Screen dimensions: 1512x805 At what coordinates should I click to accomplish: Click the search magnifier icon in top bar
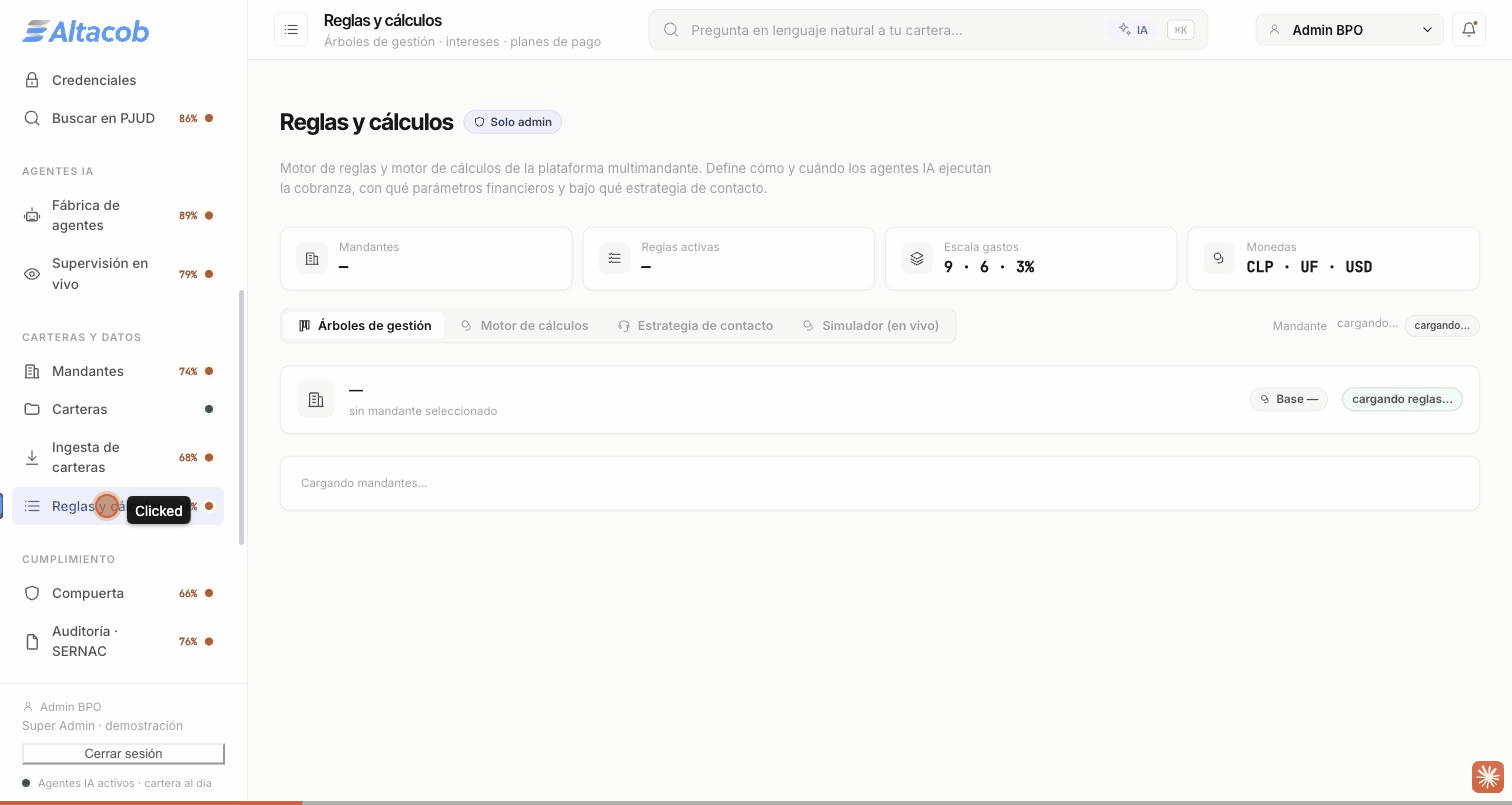(672, 30)
